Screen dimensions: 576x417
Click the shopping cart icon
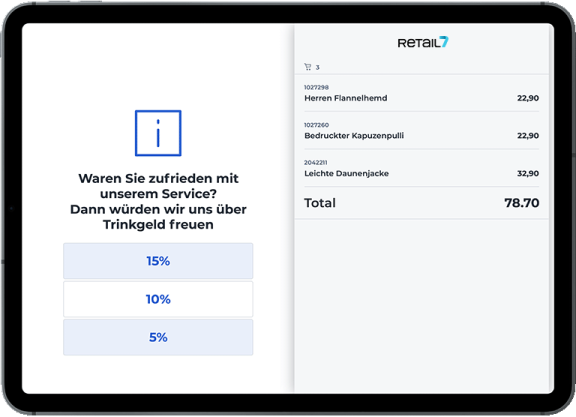(307, 67)
